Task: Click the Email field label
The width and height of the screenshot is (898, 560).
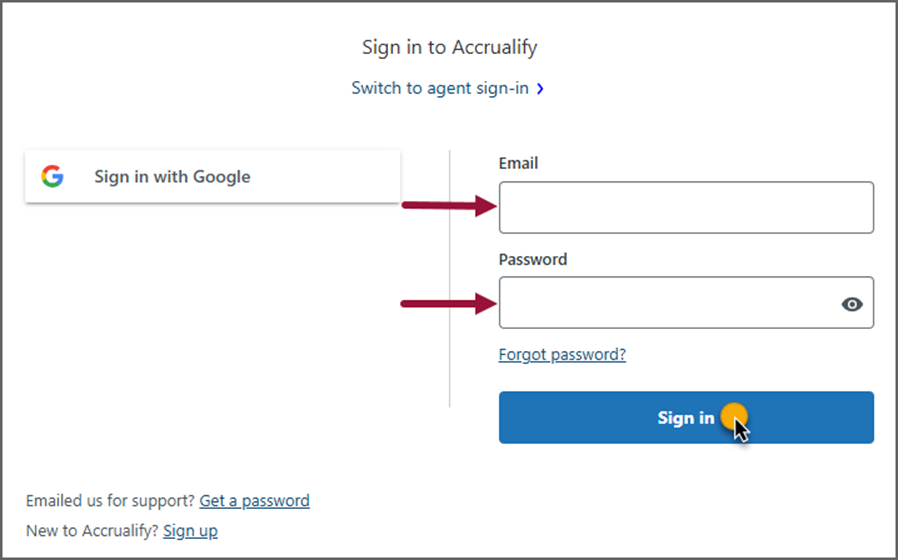Action: 518,163
